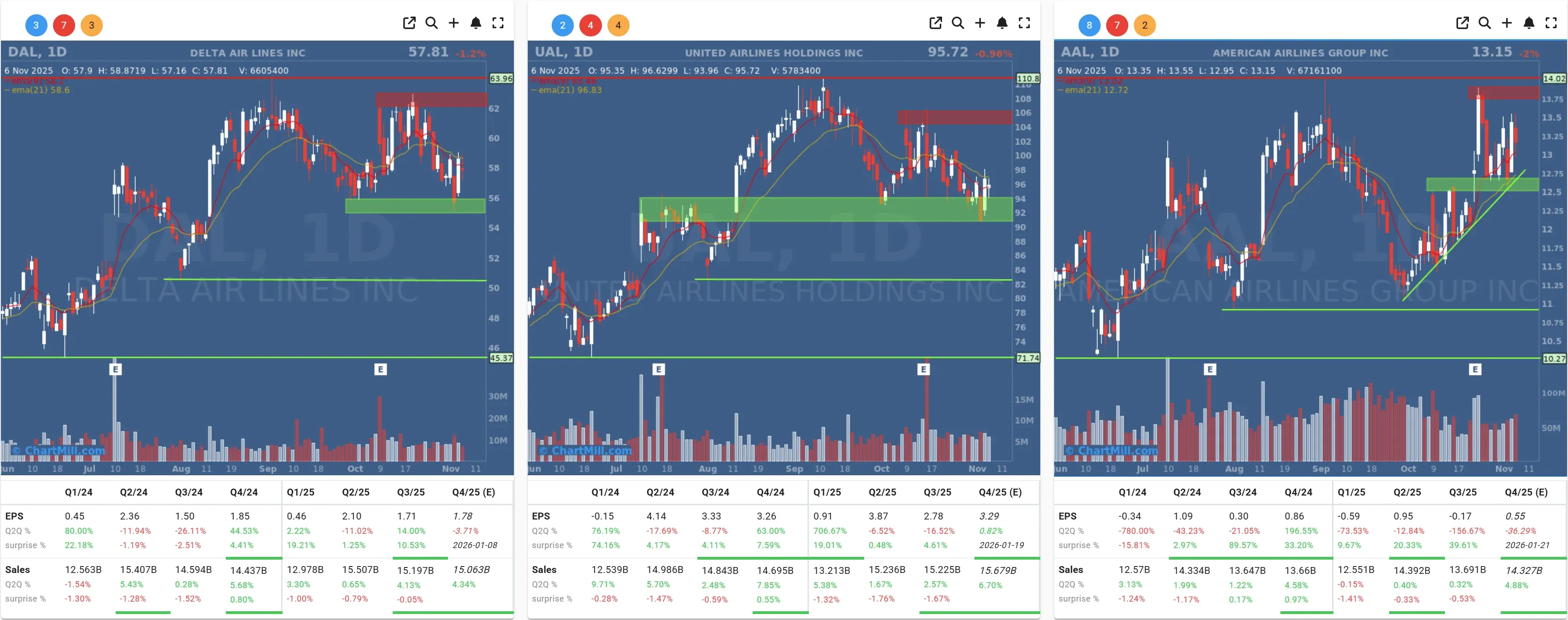Click the plus icon on the AAL chart

click(1507, 23)
